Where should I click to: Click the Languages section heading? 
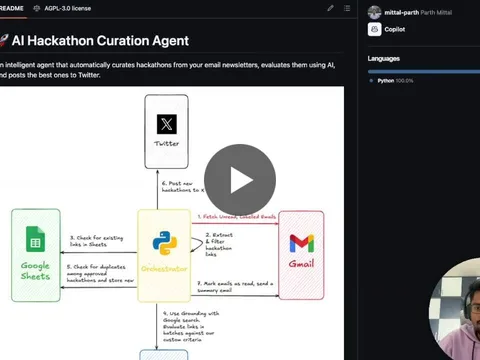coord(384,59)
